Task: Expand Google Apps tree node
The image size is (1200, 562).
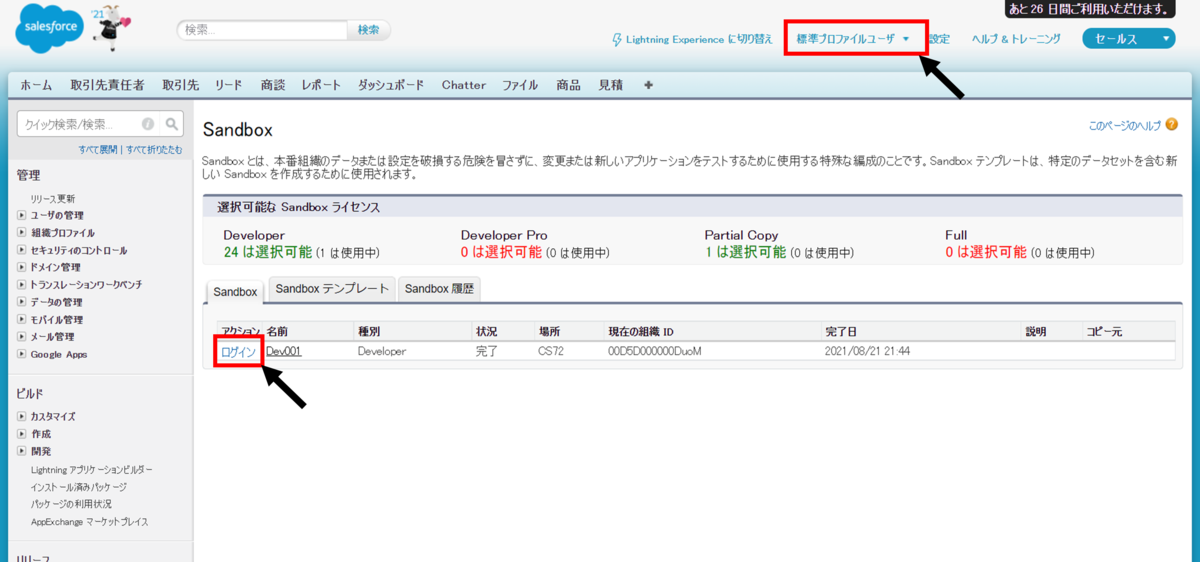Action: (22, 354)
